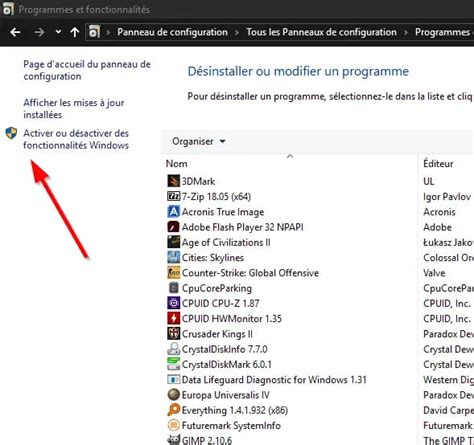Click the control panel icon in address bar

point(94,32)
